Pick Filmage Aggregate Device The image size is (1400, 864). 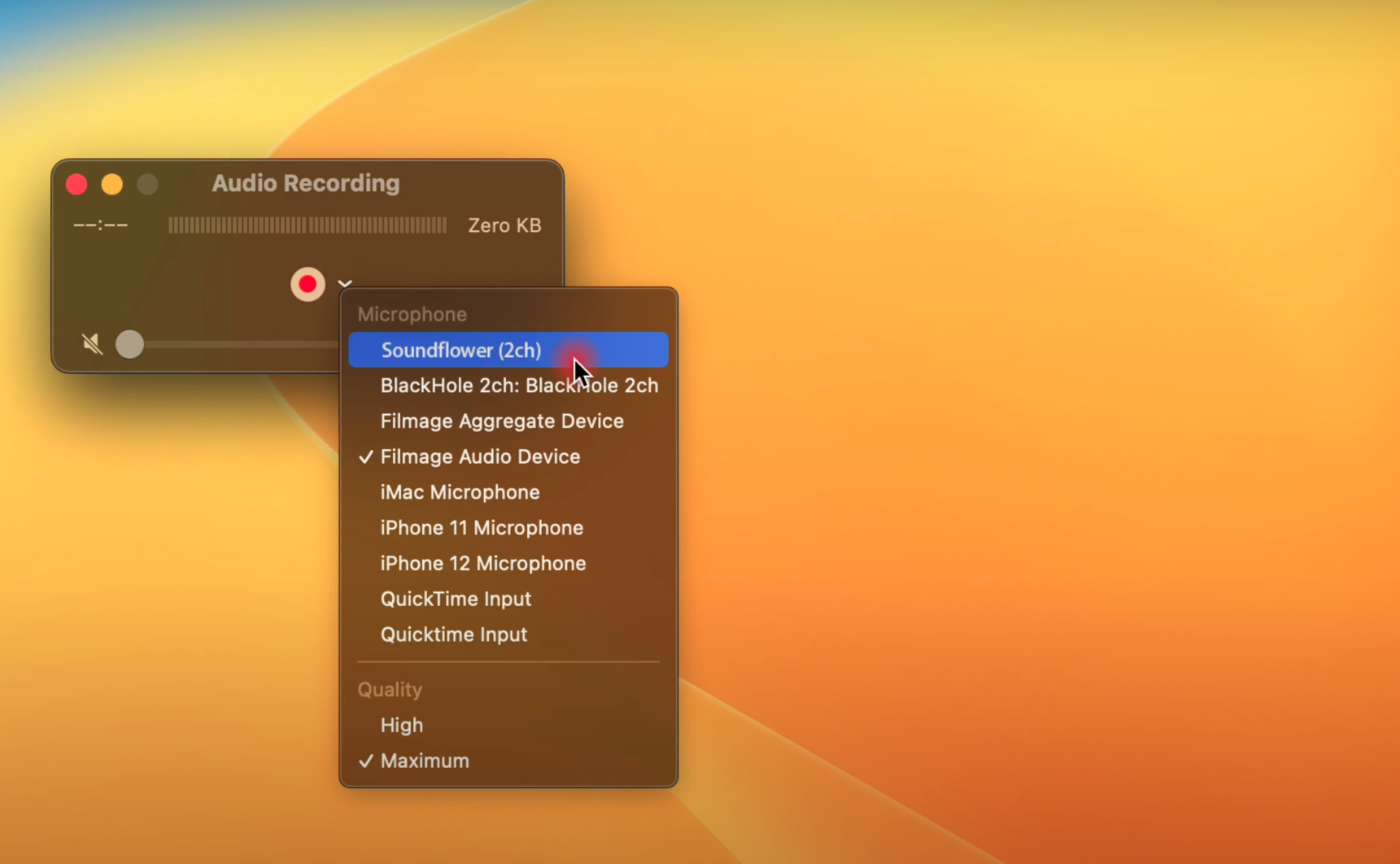coord(508,421)
